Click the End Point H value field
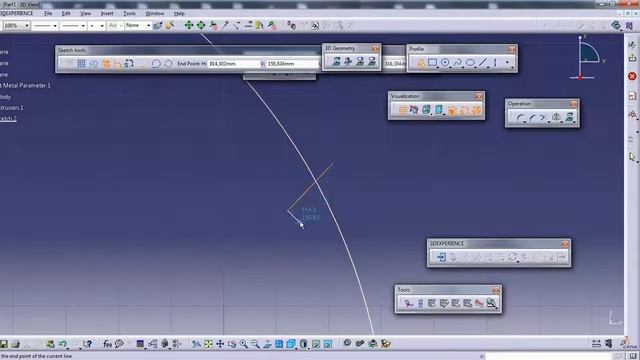The width and height of the screenshot is (640, 360). pyautogui.click(x=234, y=64)
